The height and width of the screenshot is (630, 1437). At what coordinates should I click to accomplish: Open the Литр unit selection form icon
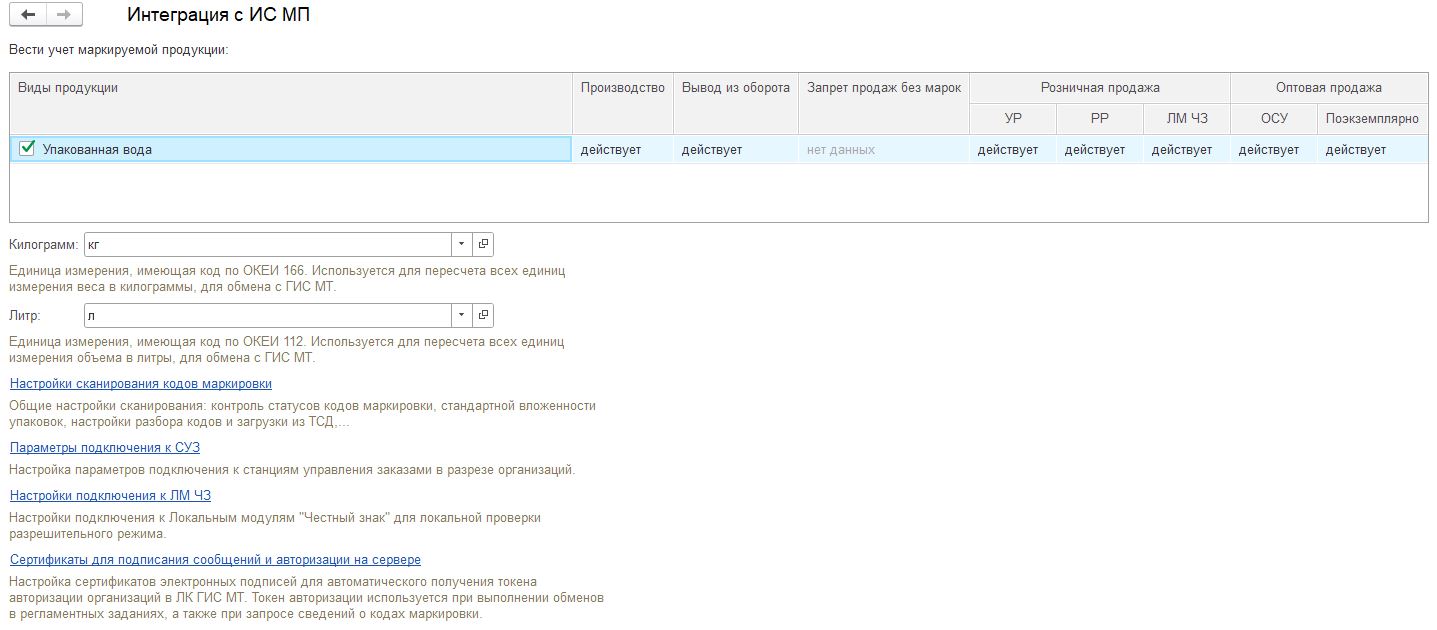483,316
